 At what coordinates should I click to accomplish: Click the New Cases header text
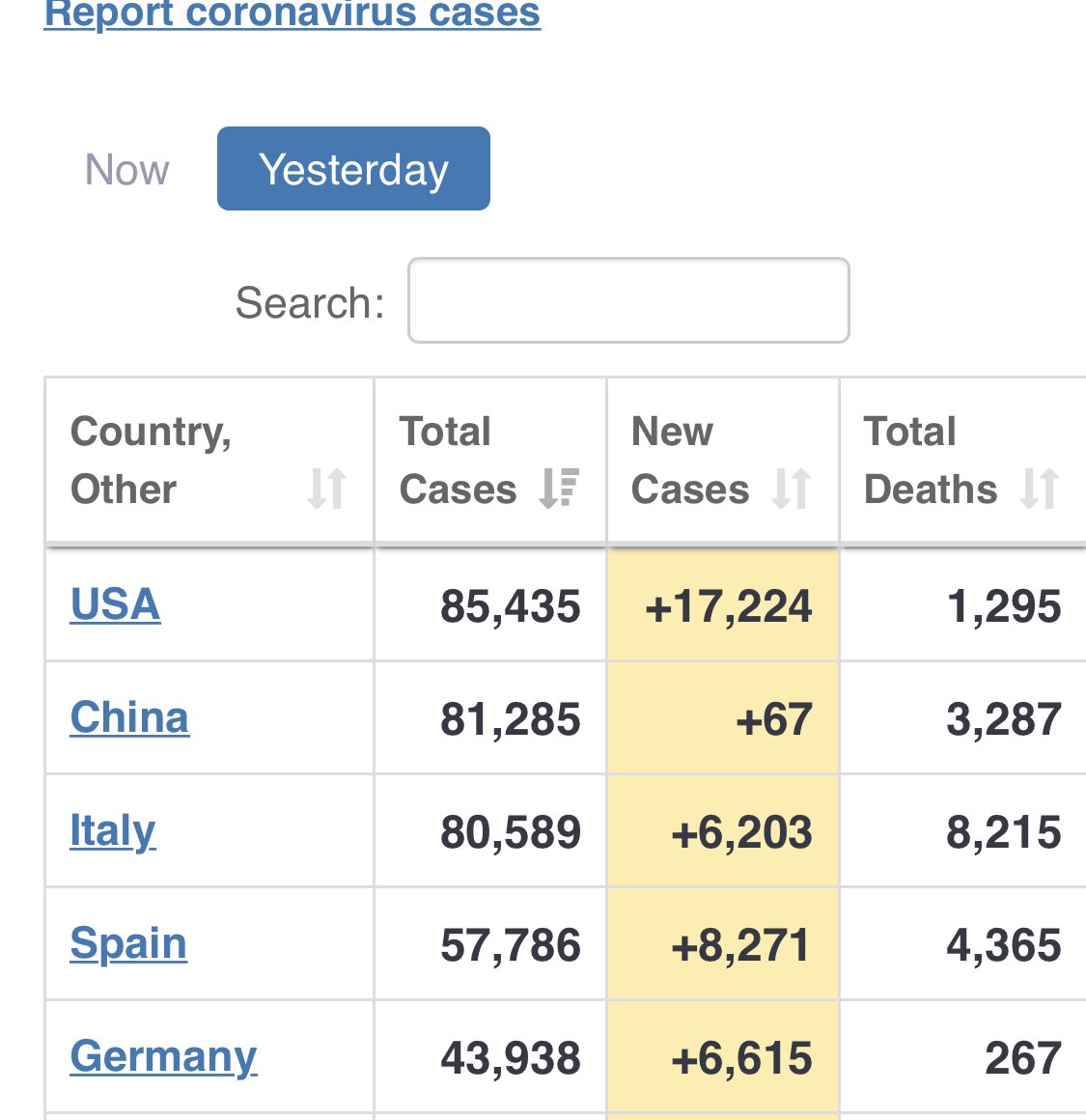click(x=689, y=460)
